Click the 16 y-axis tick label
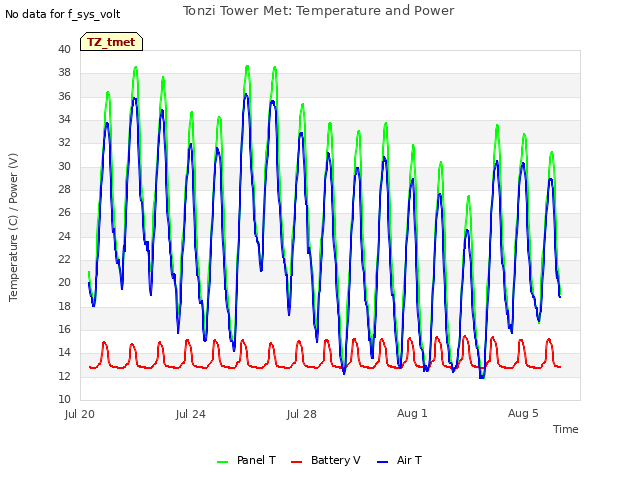 (x=64, y=329)
